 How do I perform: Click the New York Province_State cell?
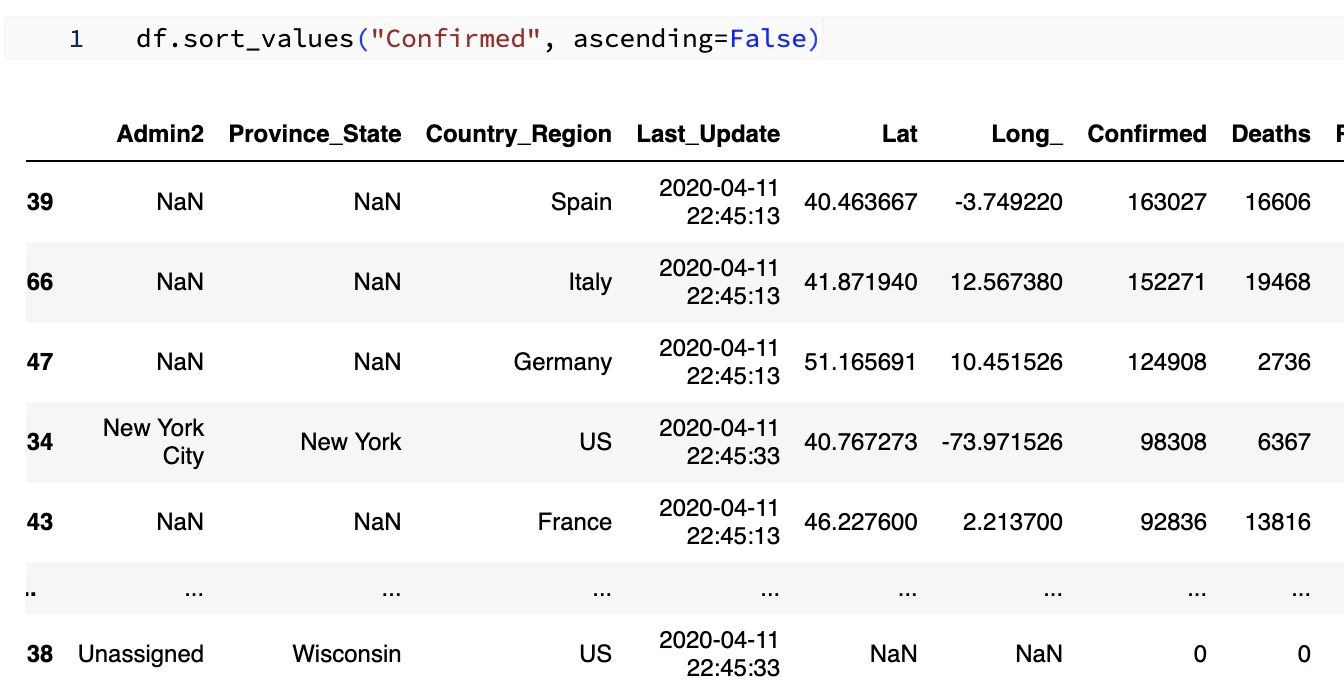351,442
